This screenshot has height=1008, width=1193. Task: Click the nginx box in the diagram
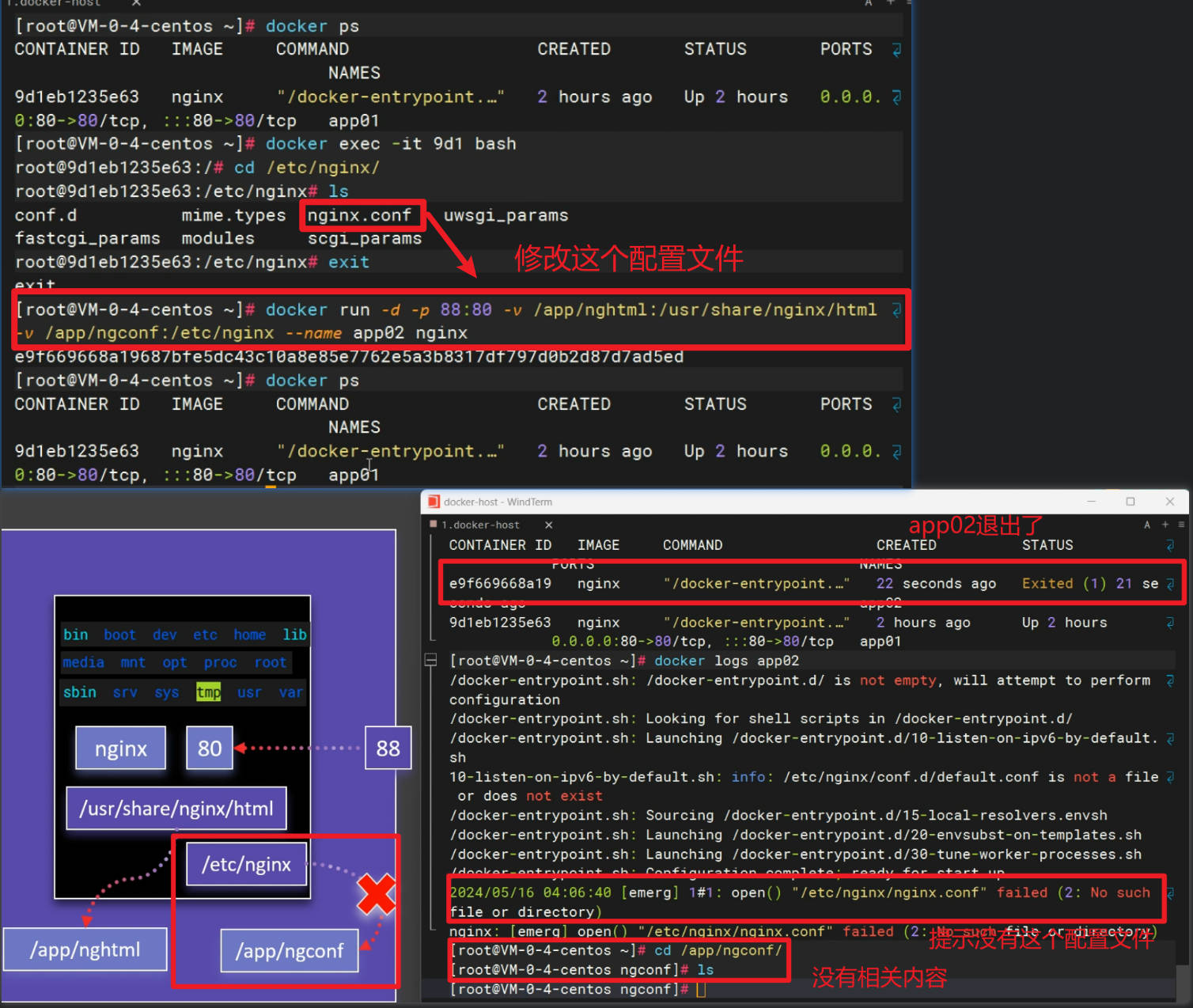(x=121, y=748)
